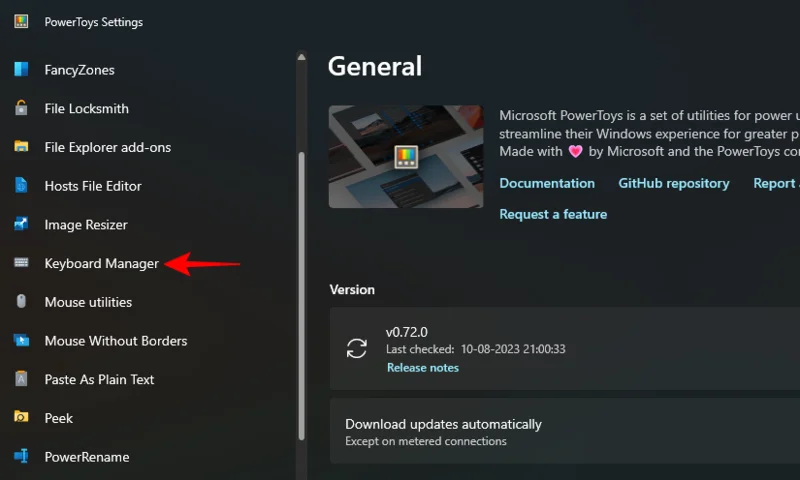The image size is (800, 480).
Task: Click the sidebar scrollbar thumb
Action: (x=302, y=296)
